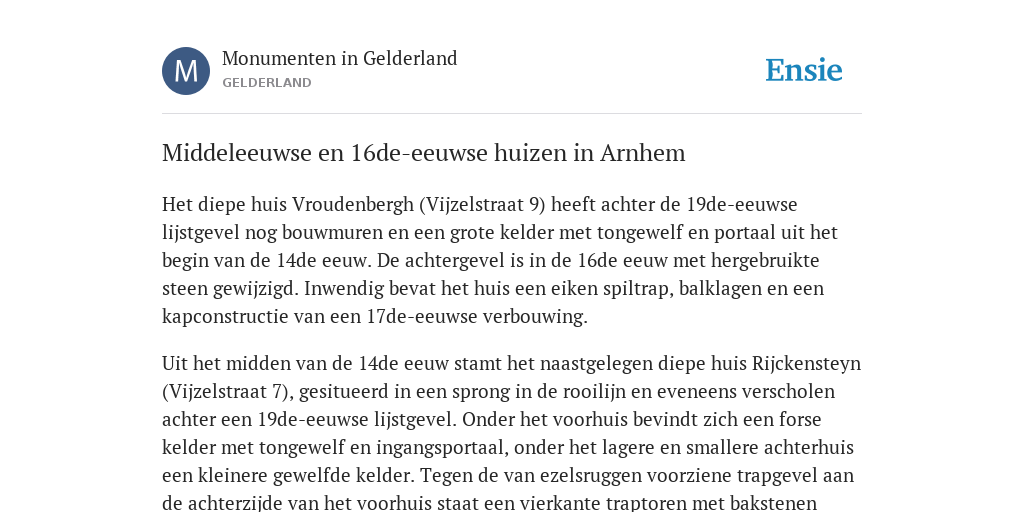Click the round blue M avatar icon
The image size is (1024, 512).
pos(186,71)
